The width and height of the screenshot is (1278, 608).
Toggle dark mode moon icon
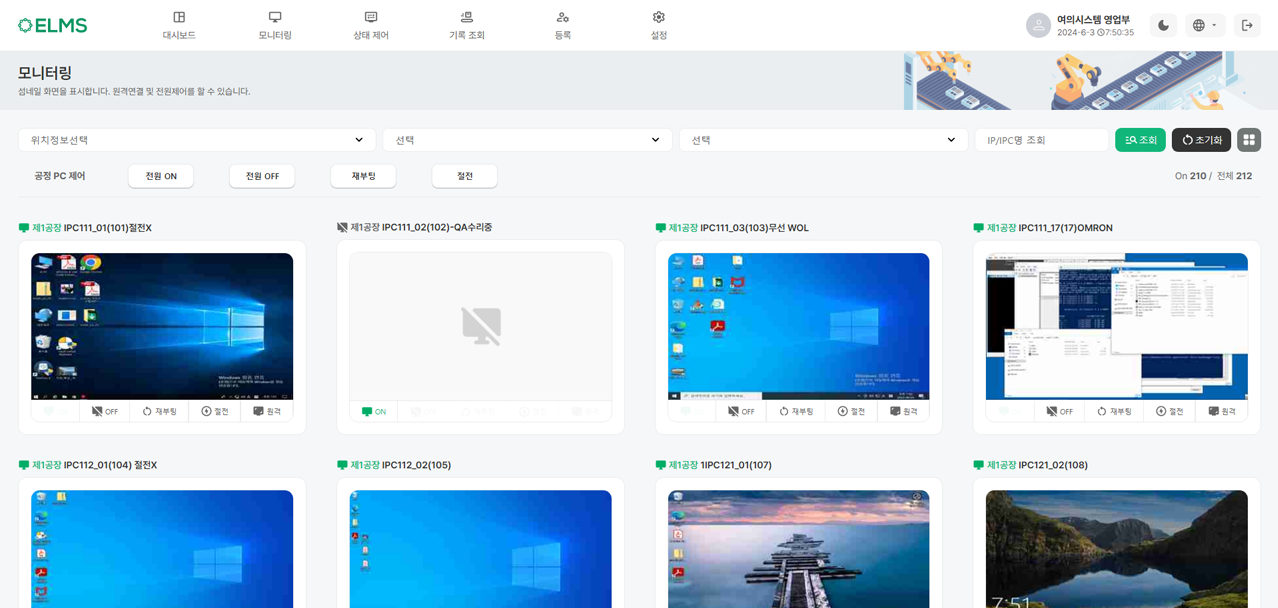click(1163, 25)
